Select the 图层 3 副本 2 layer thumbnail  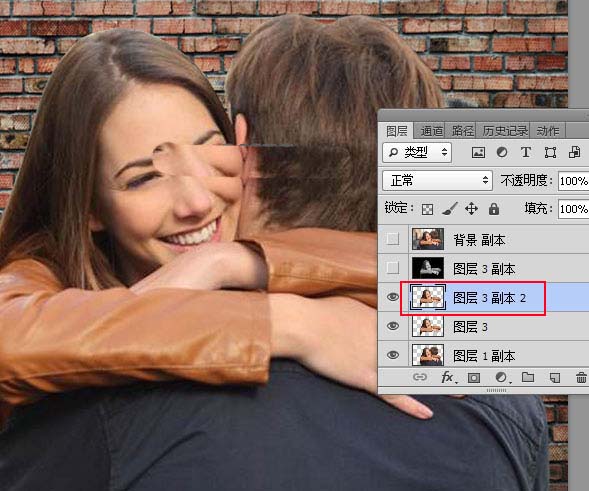click(x=428, y=297)
